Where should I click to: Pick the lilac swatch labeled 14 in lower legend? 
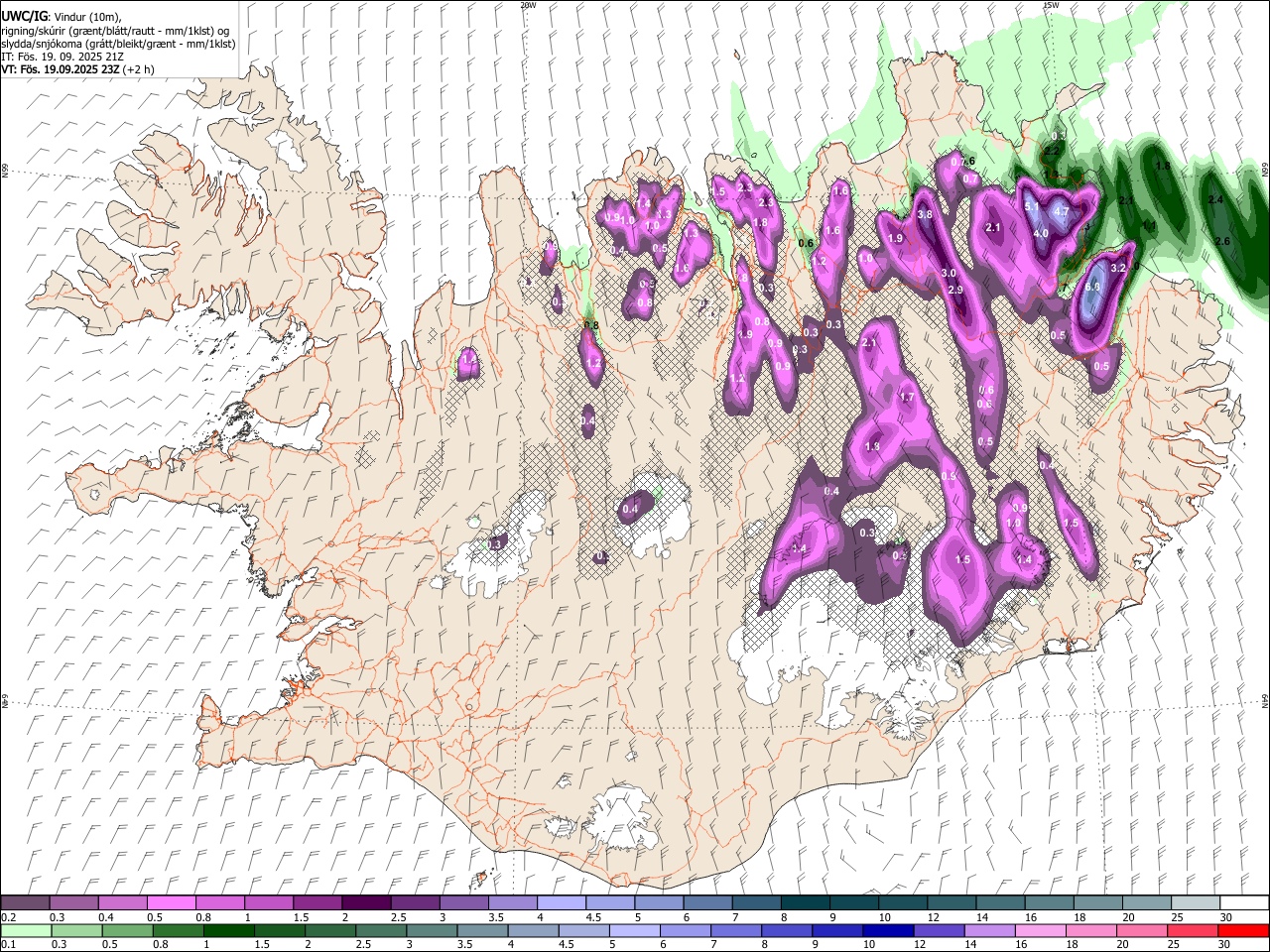tap(989, 931)
